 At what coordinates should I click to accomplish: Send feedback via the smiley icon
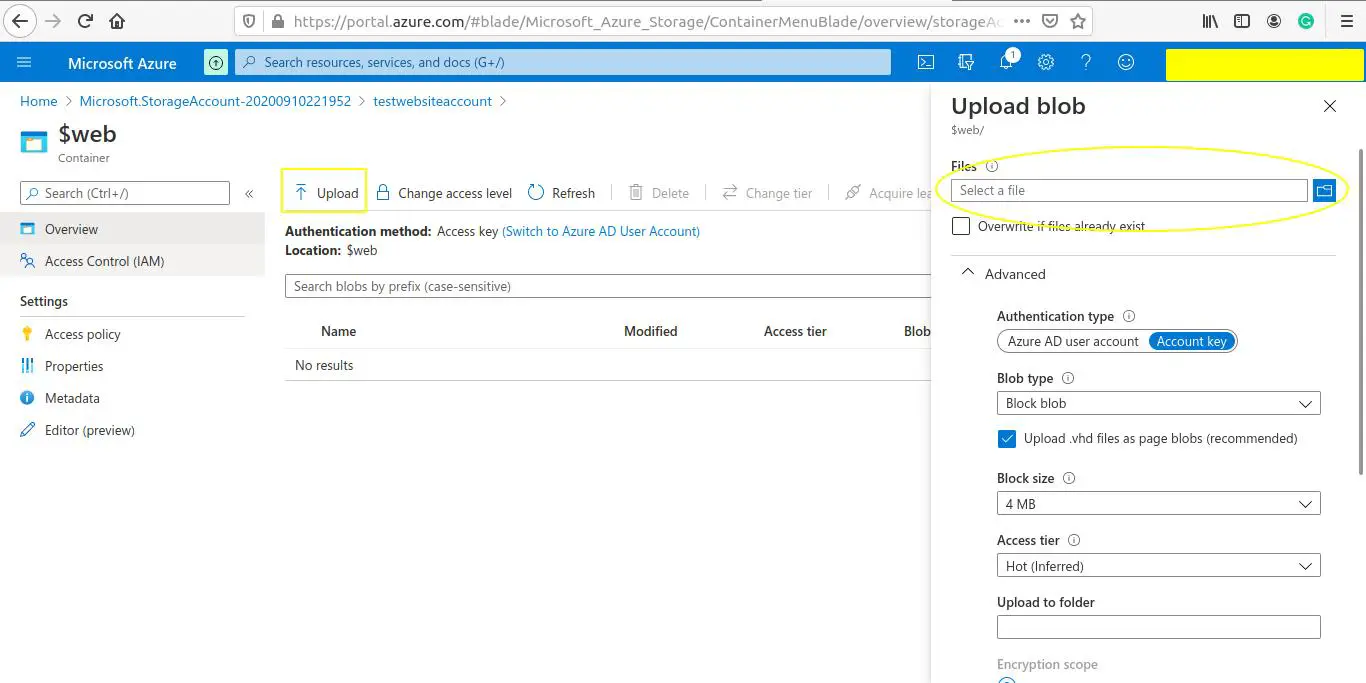click(x=1126, y=61)
